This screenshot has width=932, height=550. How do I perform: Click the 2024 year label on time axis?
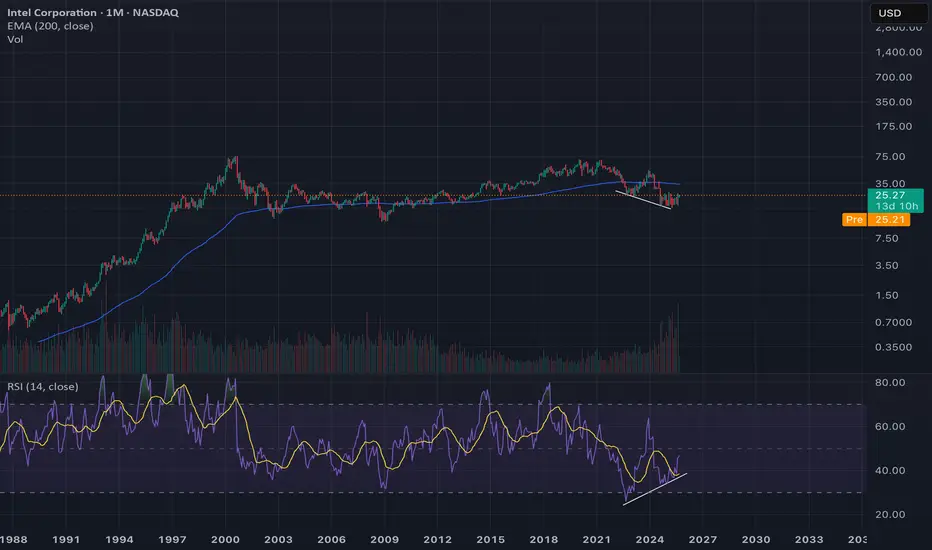[650, 540]
